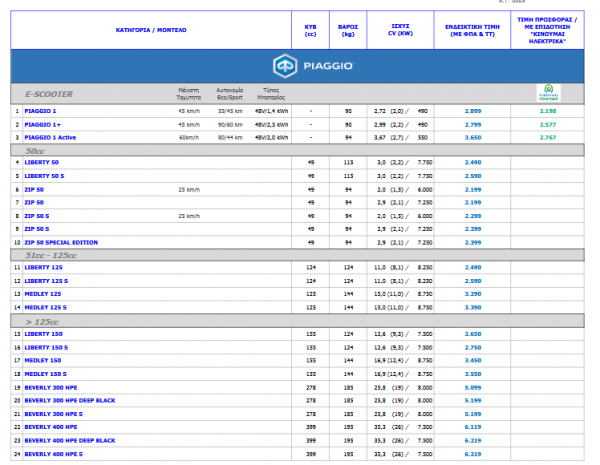
Task: Select the PIAGGIO 1+ model name
Action: tap(42, 125)
